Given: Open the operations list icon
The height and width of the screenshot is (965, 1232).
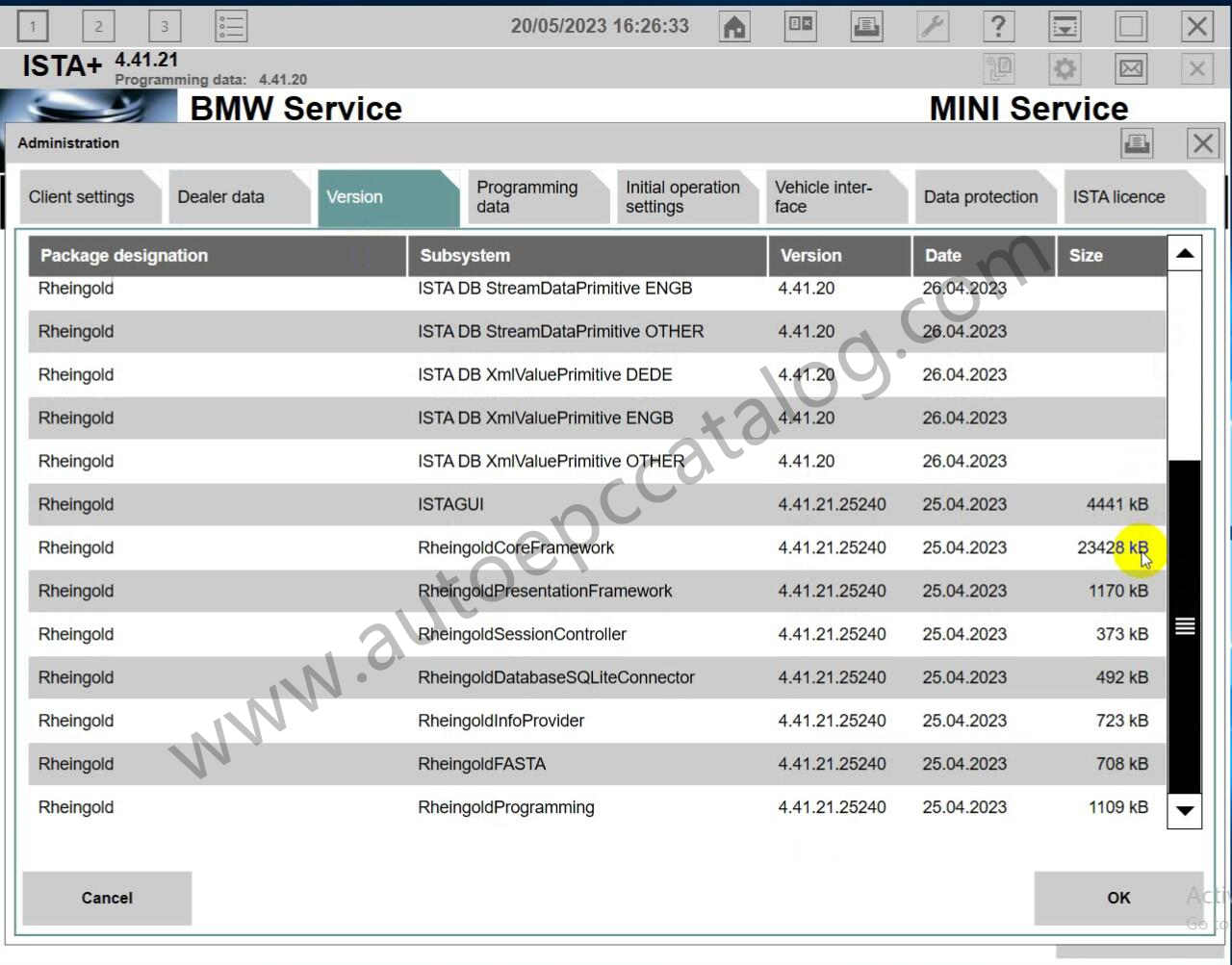Looking at the screenshot, I should click(x=231, y=26).
